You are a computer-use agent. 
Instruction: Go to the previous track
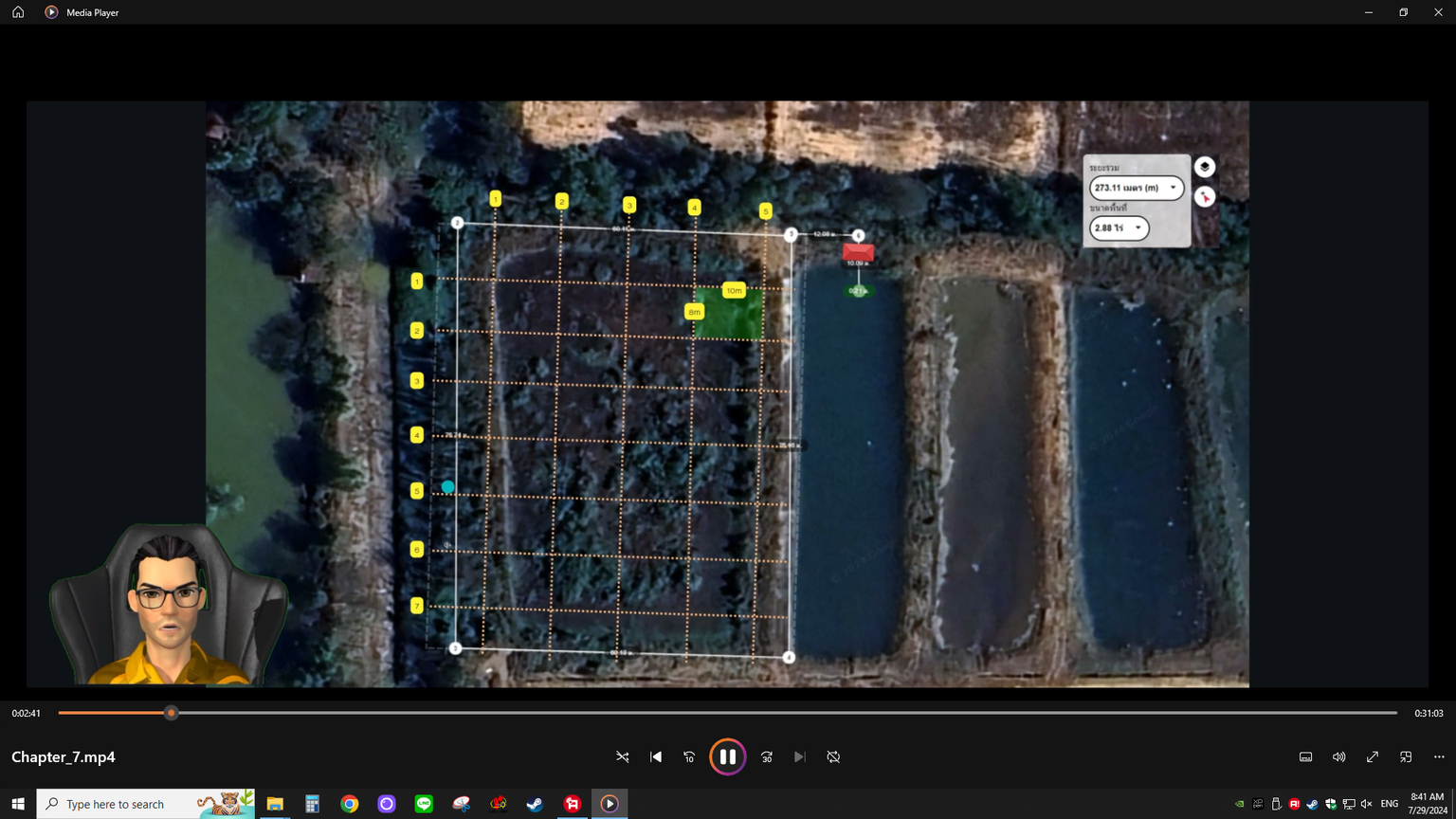click(656, 756)
